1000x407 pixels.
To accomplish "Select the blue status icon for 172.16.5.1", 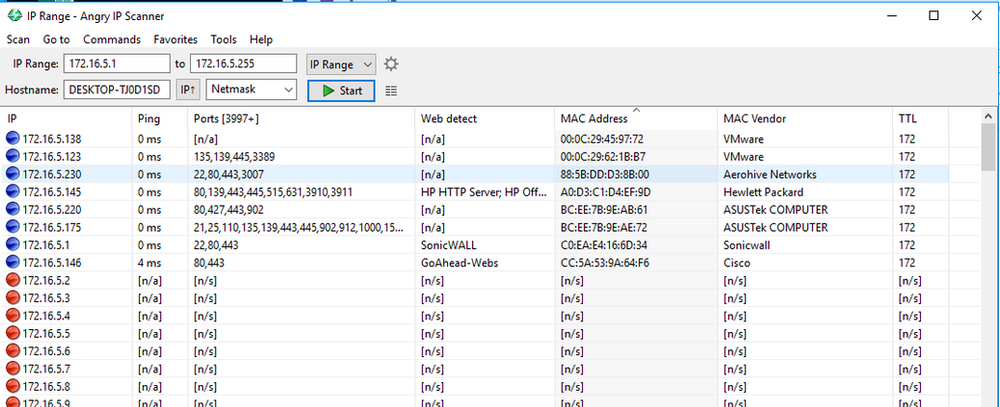I will tap(13, 245).
